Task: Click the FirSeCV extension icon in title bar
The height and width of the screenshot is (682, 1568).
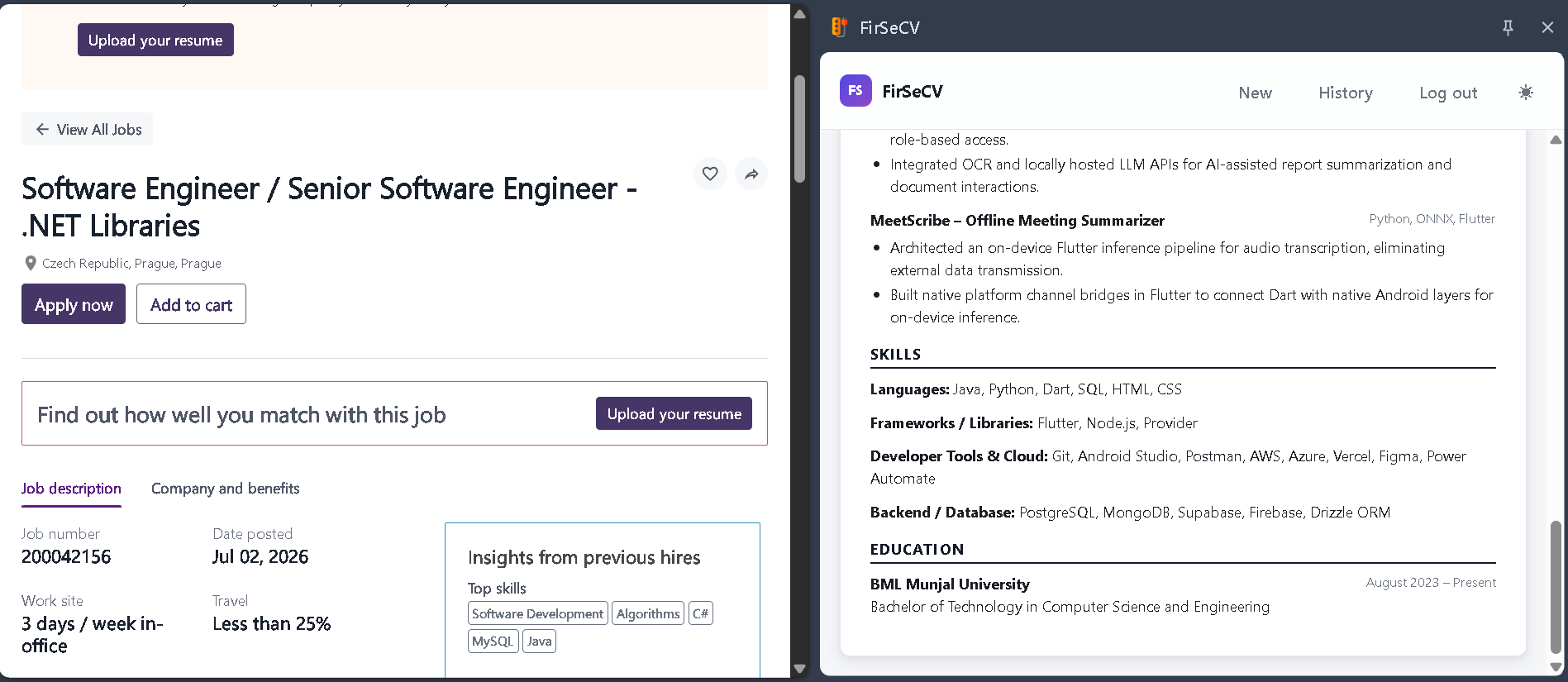Action: click(840, 27)
